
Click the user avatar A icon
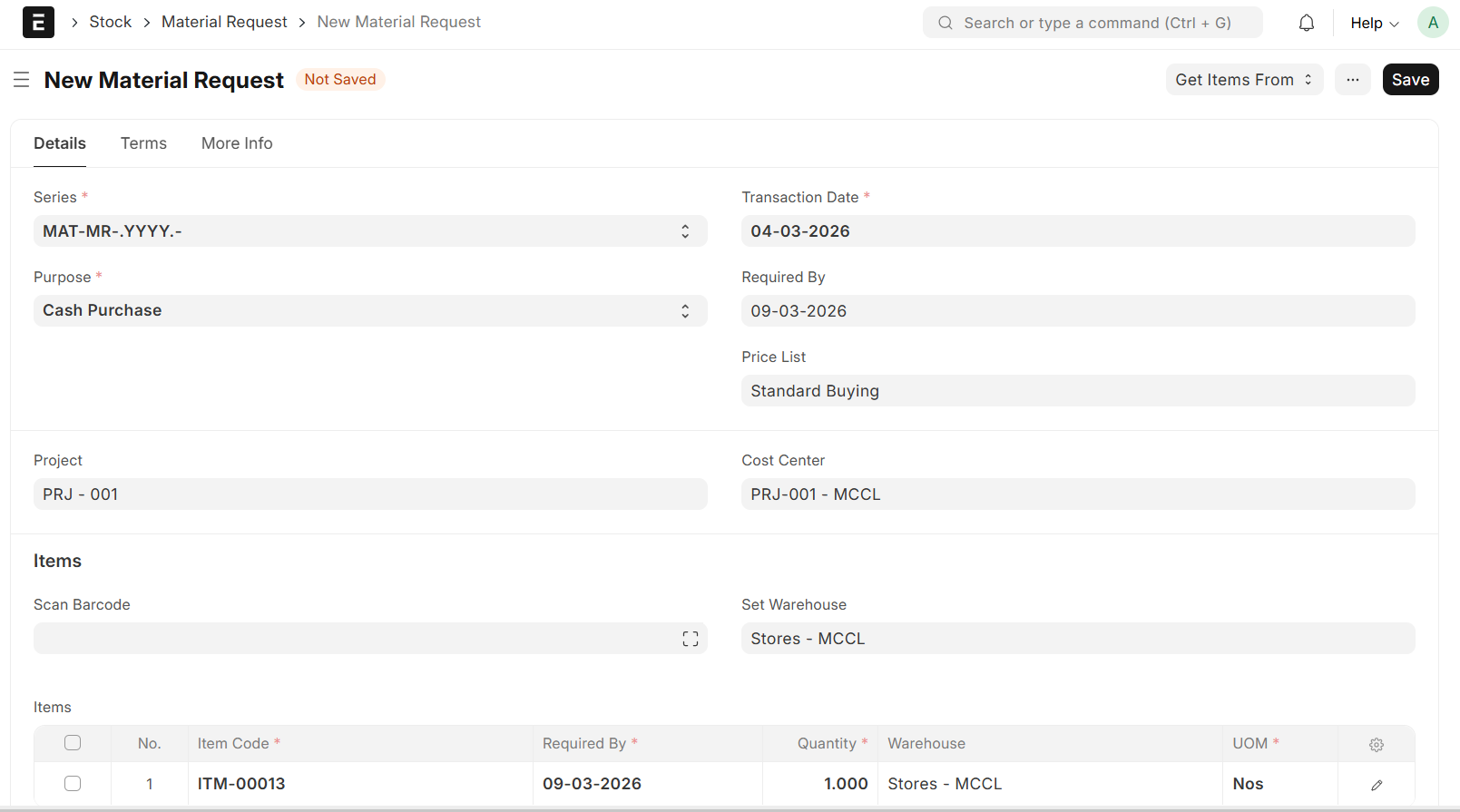point(1432,23)
